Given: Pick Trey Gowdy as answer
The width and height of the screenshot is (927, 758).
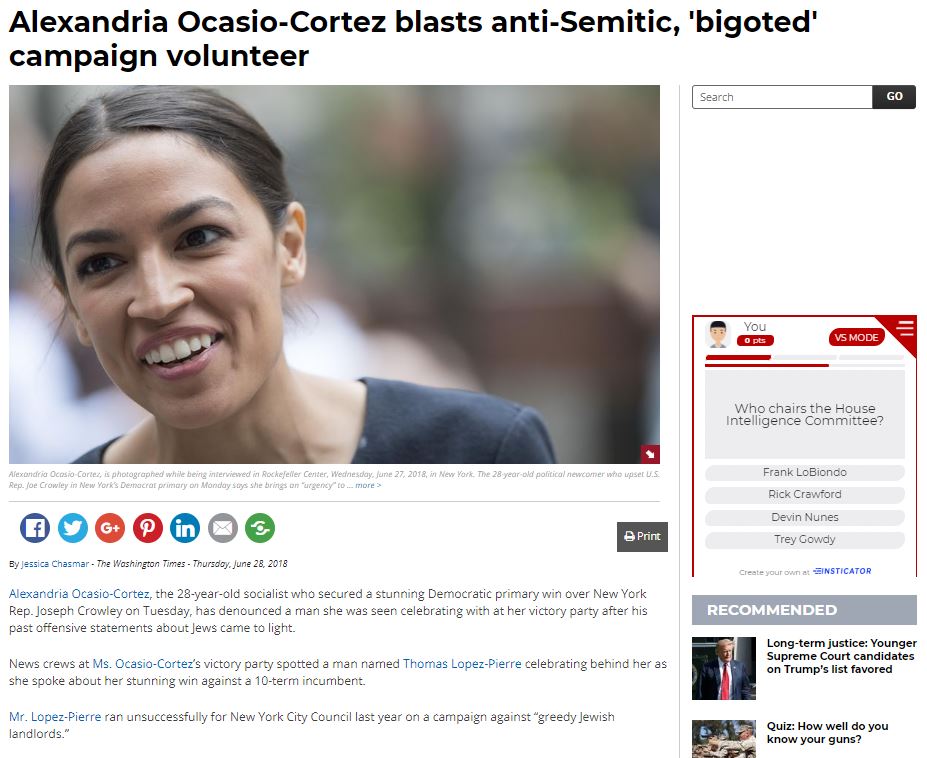Looking at the screenshot, I should [x=805, y=539].
